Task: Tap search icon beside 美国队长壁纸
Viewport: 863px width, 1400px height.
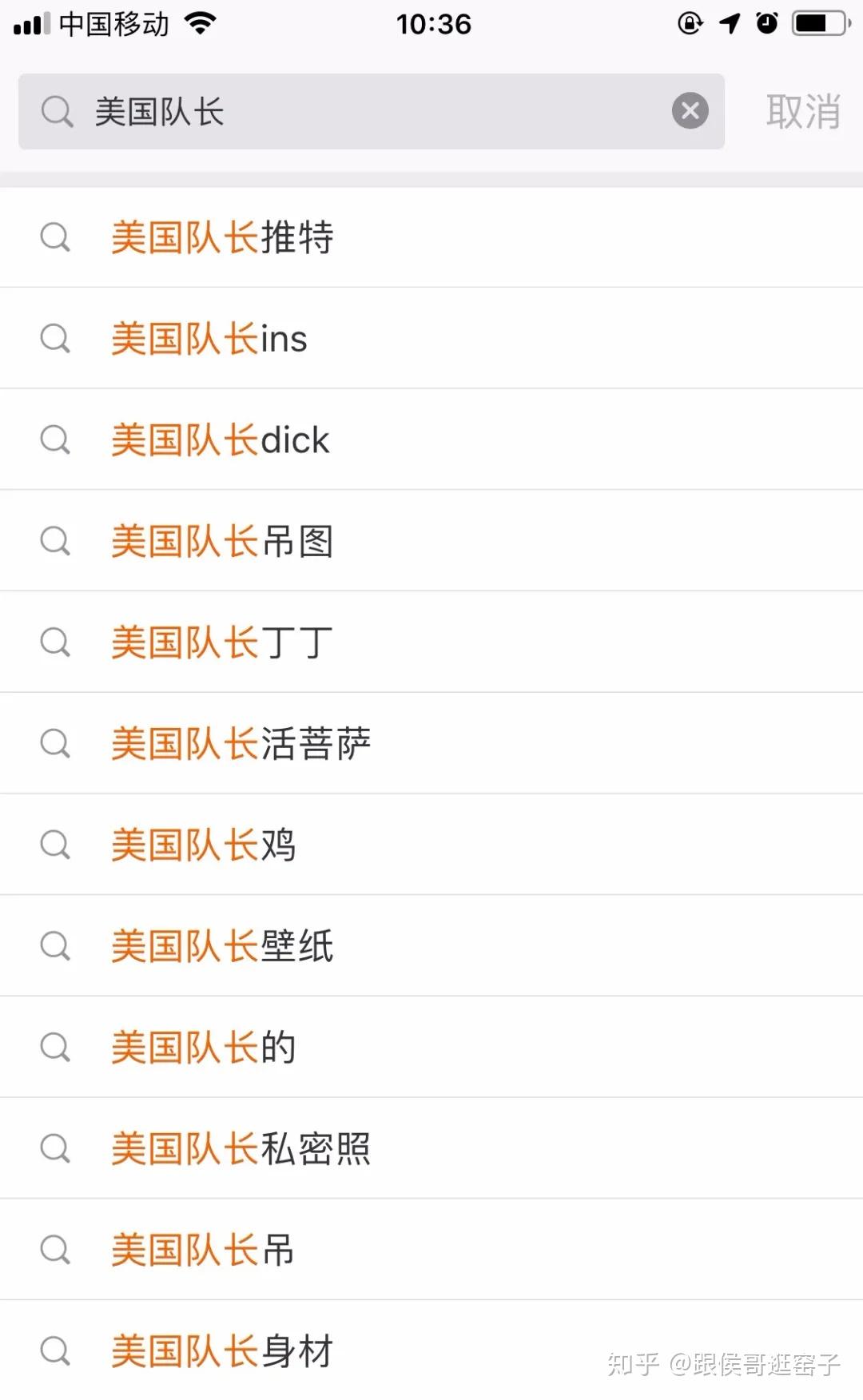Action: (55, 946)
